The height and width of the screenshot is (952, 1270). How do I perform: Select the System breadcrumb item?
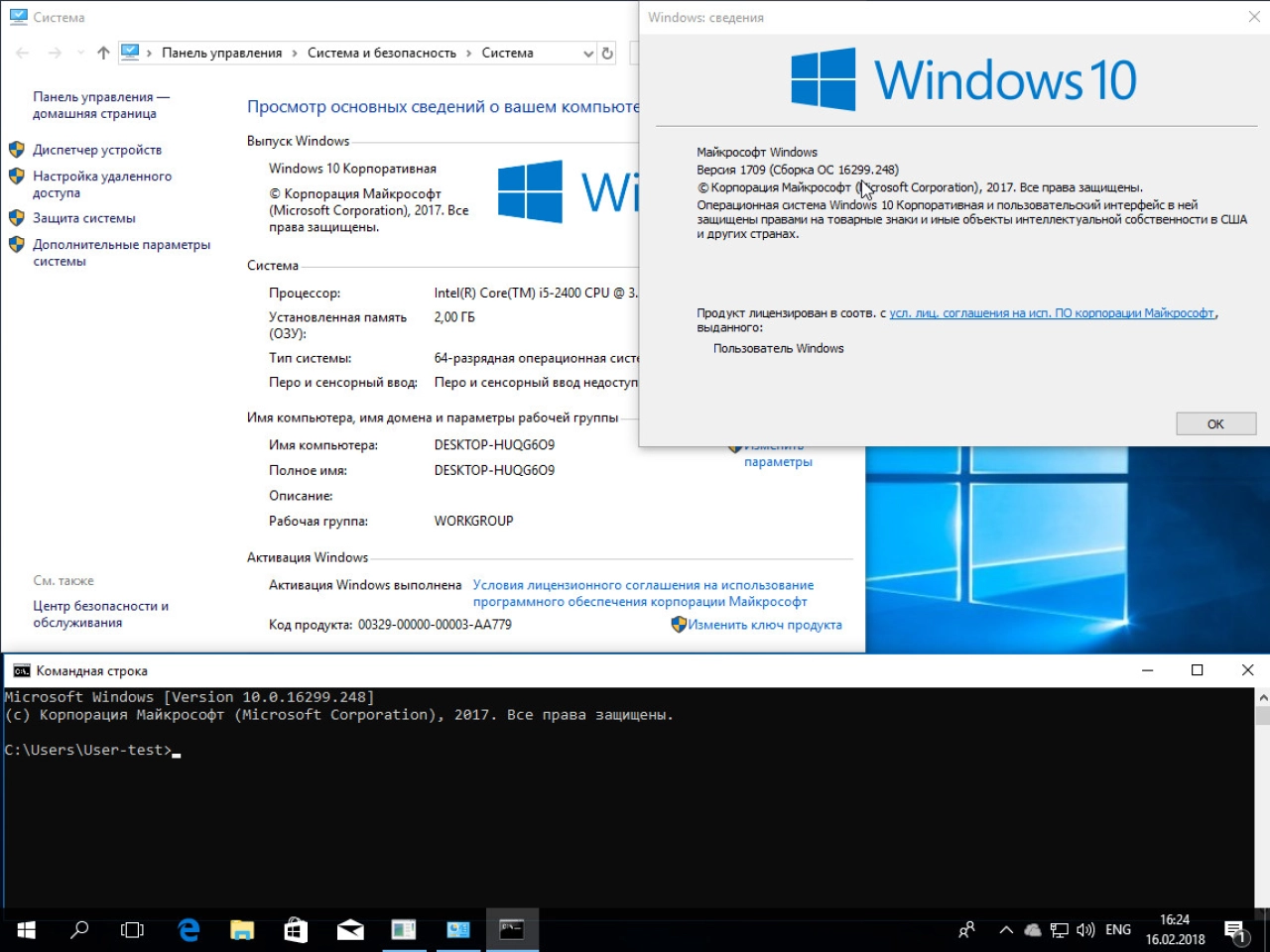pos(508,53)
